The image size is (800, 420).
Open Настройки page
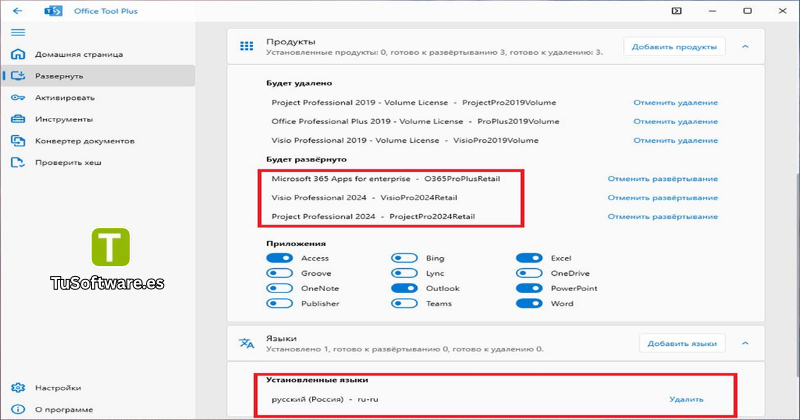tap(98, 387)
